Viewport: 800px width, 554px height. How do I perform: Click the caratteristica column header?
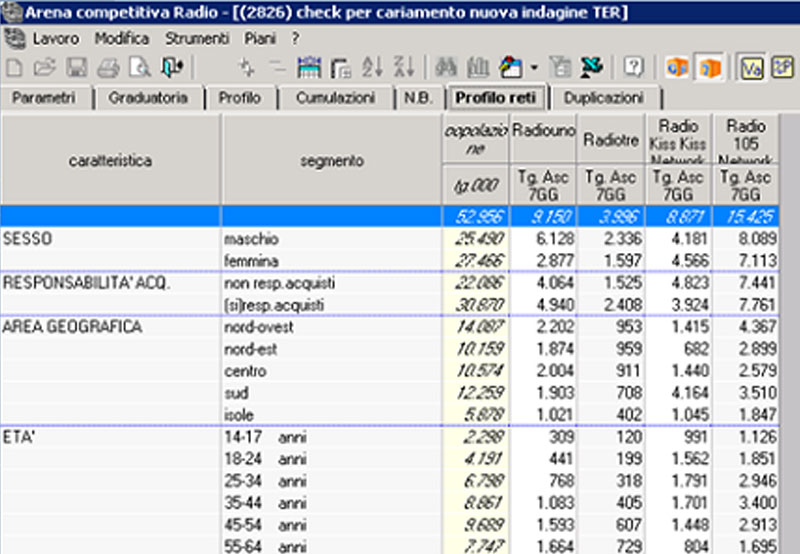click(x=111, y=160)
